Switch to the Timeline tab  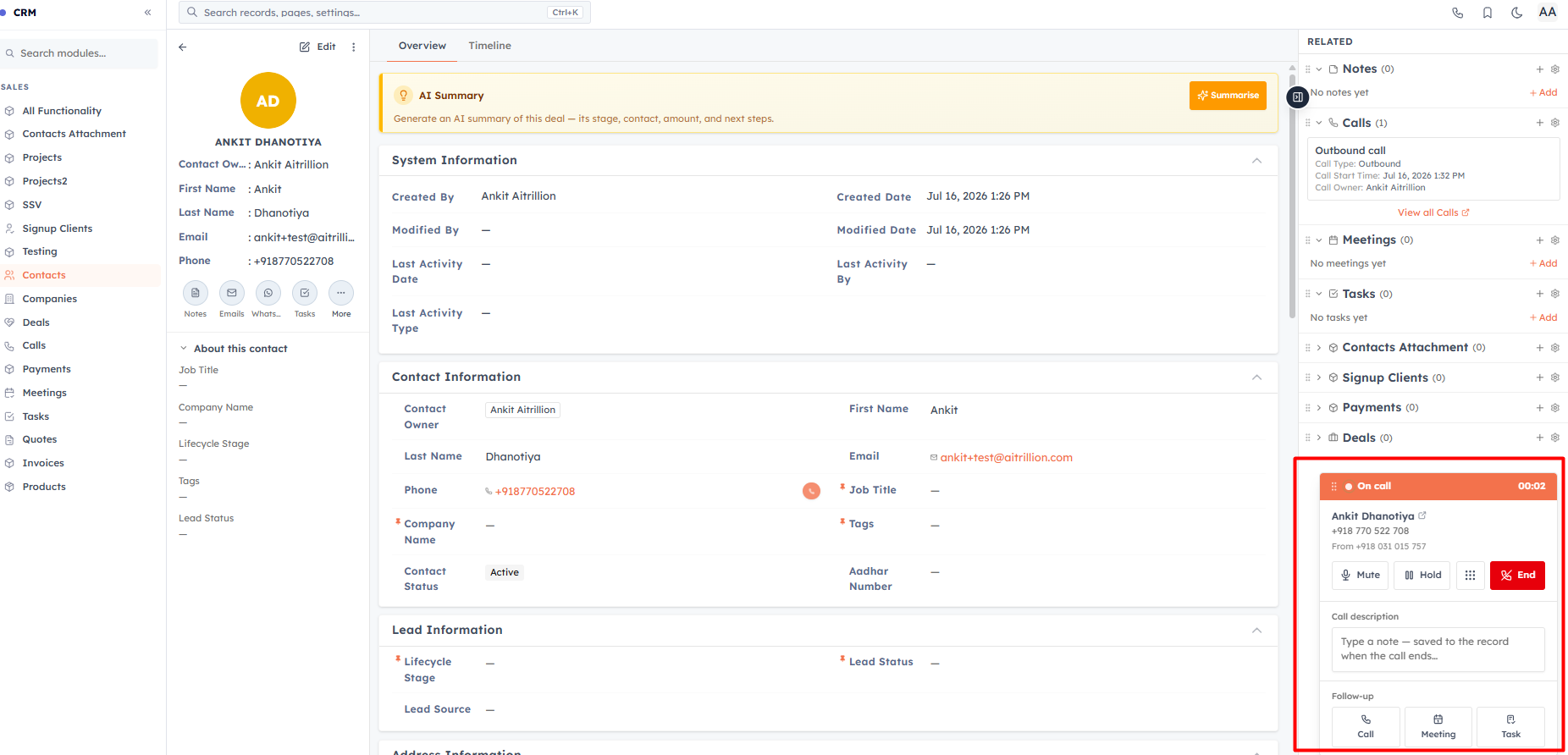(489, 46)
